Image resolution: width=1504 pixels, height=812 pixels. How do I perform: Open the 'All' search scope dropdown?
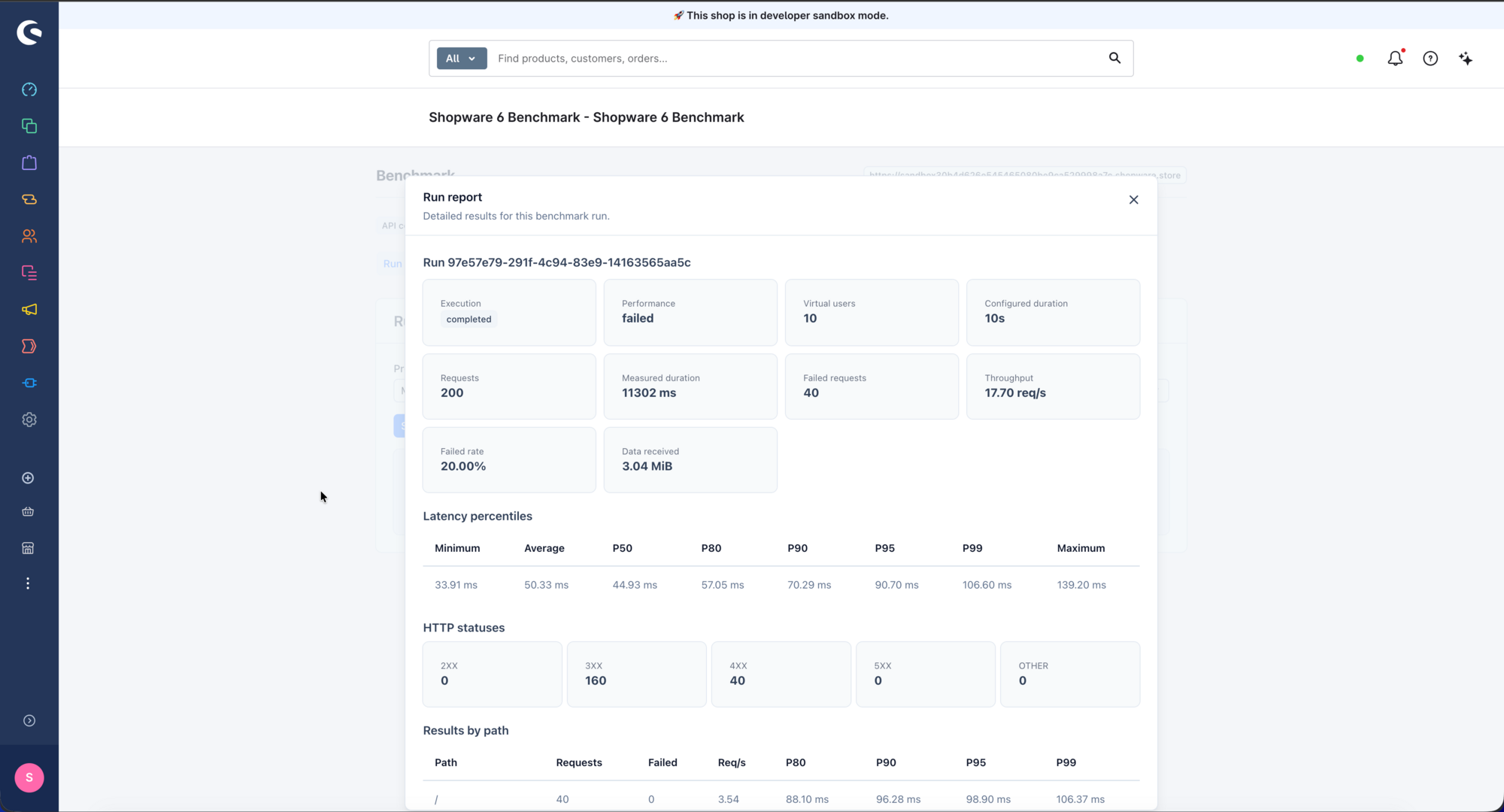(462, 58)
